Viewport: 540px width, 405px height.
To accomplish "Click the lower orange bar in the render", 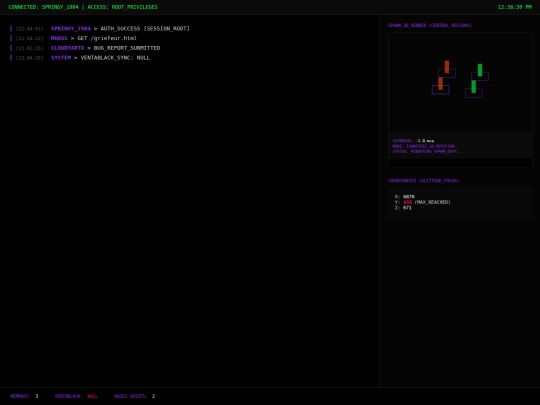I will coord(440,83).
